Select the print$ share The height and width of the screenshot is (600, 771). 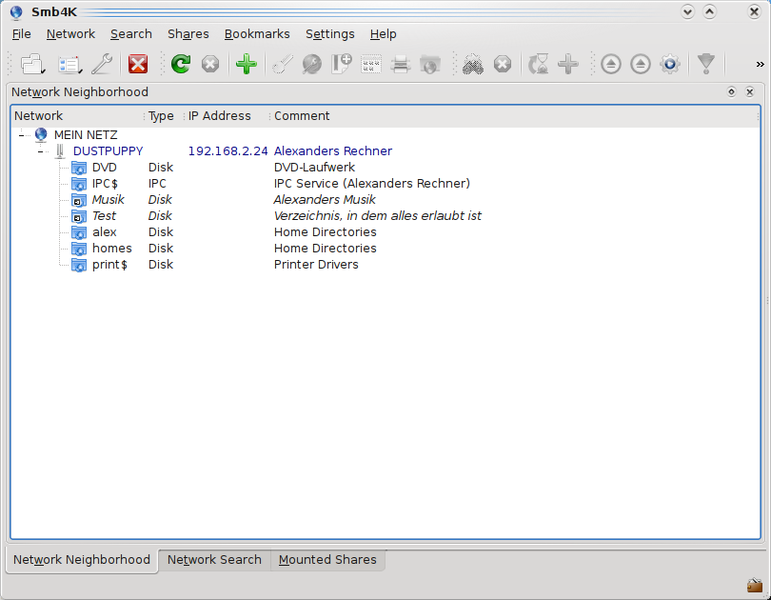point(110,265)
